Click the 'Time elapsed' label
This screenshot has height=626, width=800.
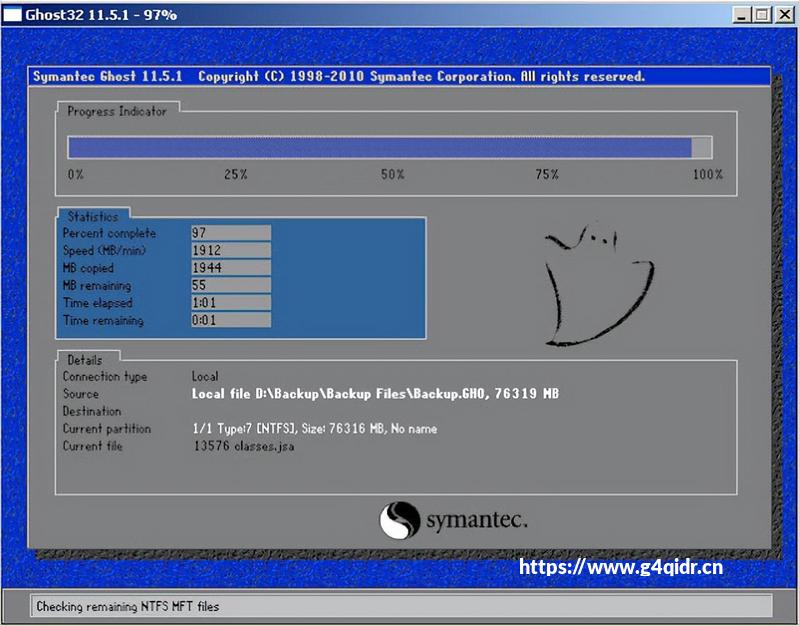click(x=97, y=303)
